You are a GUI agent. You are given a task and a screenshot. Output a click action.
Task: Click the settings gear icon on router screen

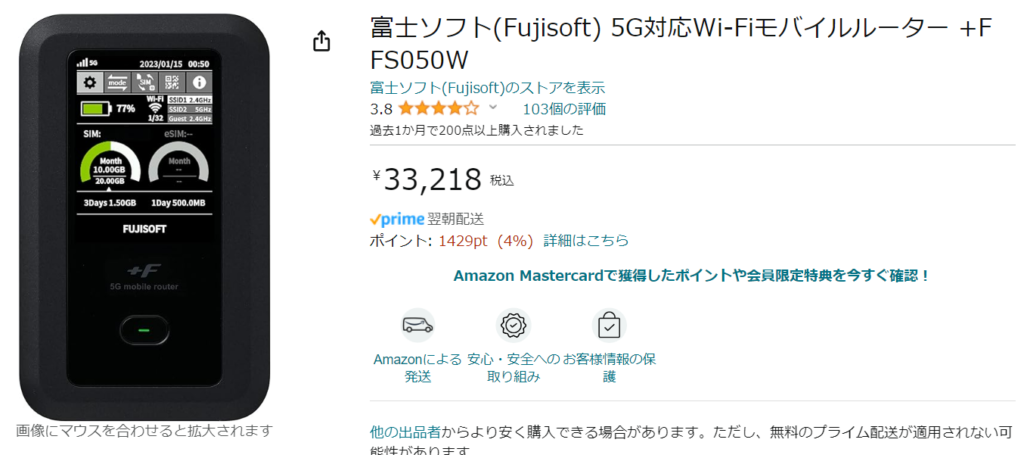click(90, 82)
